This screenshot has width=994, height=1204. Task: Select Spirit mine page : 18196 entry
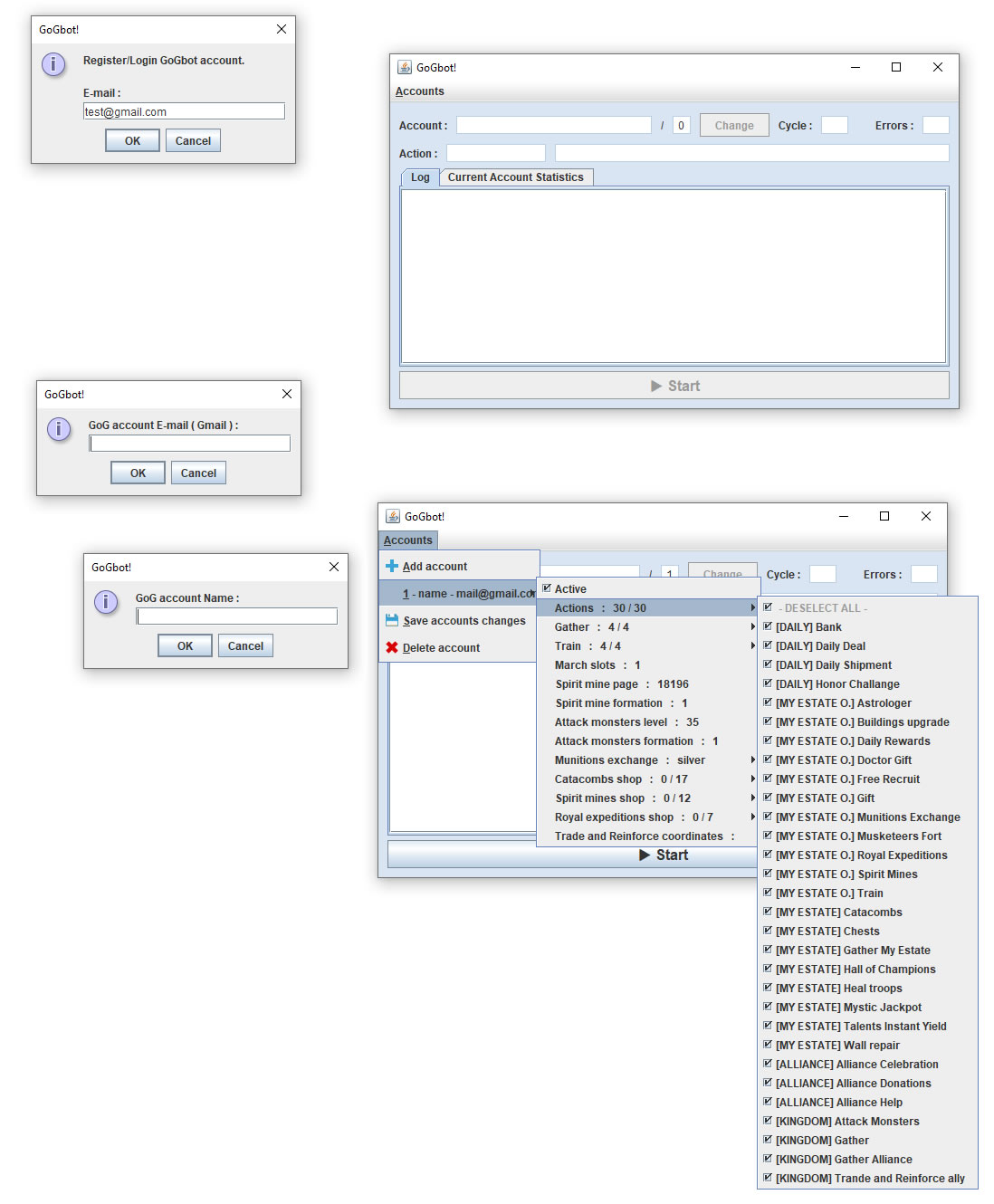pos(647,683)
